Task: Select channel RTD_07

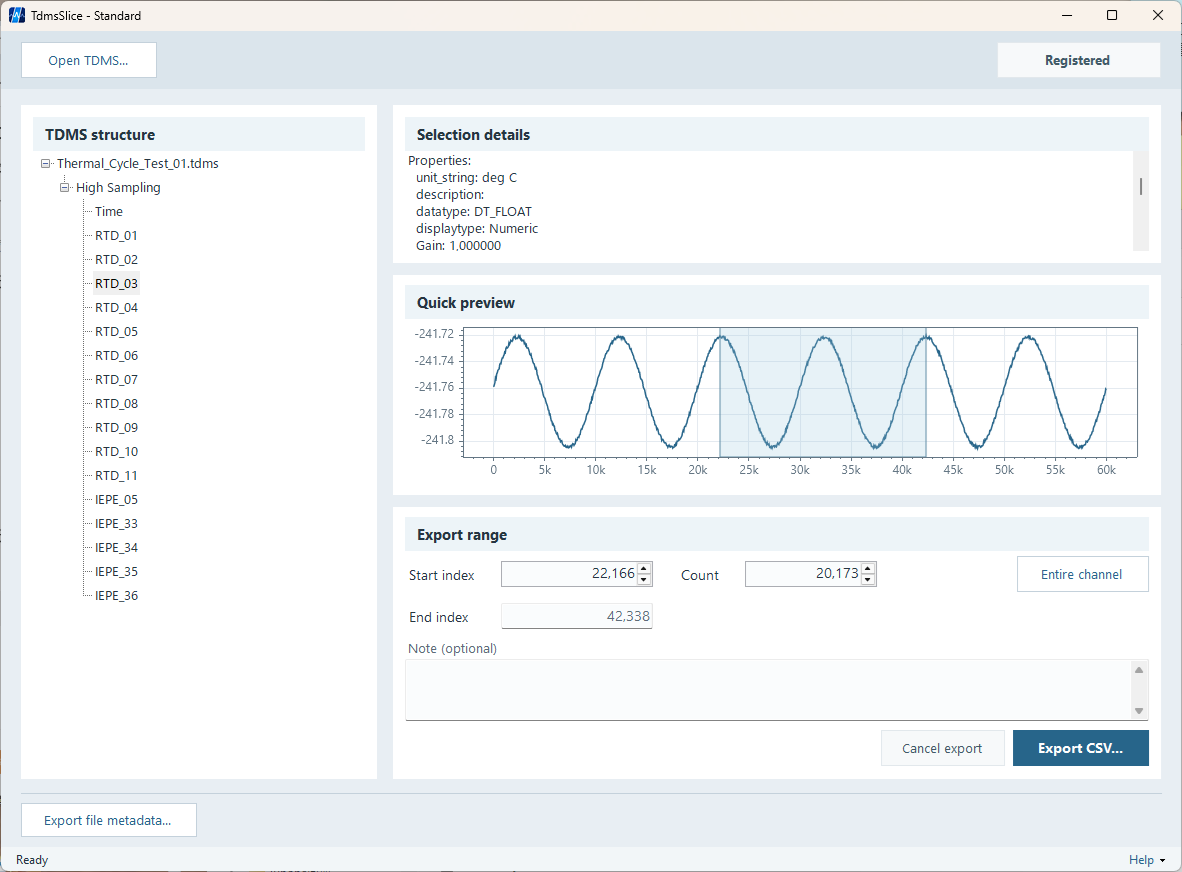Action: coord(116,380)
